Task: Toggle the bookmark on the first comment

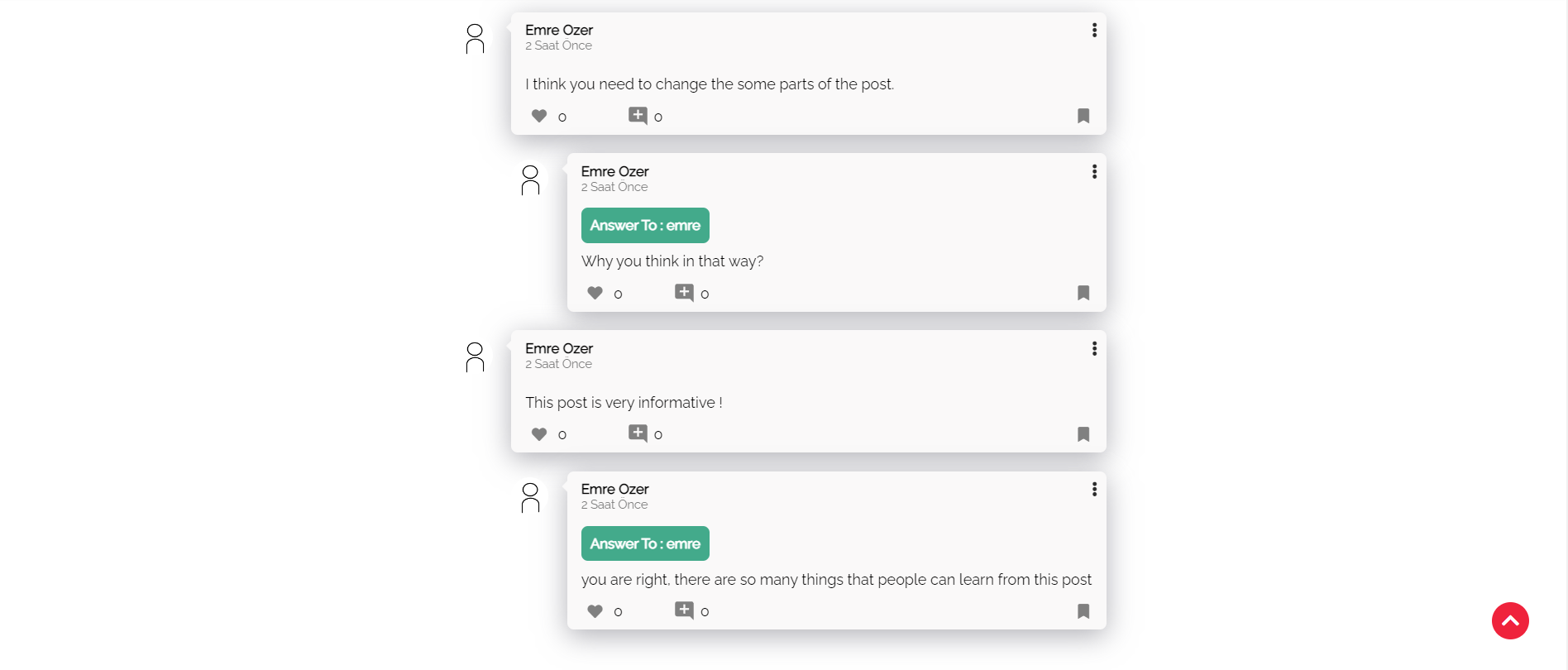Action: tap(1083, 116)
